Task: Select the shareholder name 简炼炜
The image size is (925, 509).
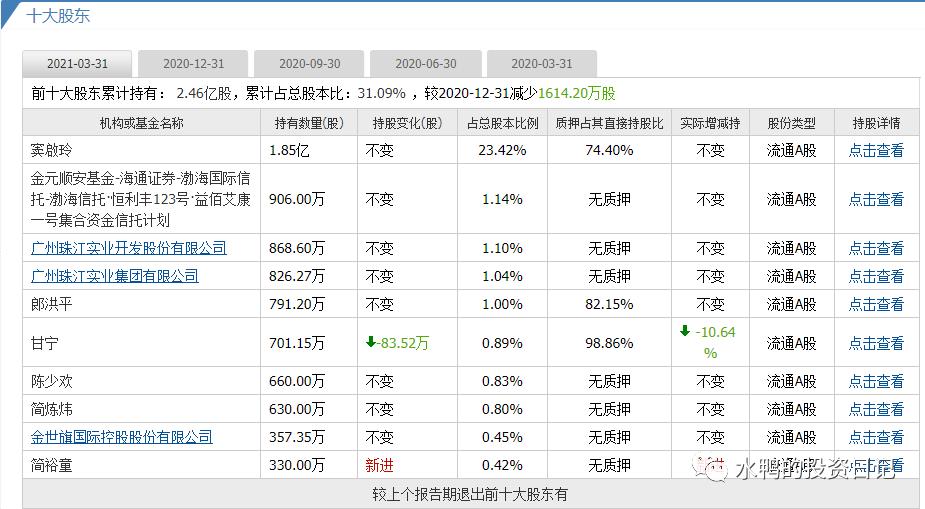Action: [x=51, y=409]
